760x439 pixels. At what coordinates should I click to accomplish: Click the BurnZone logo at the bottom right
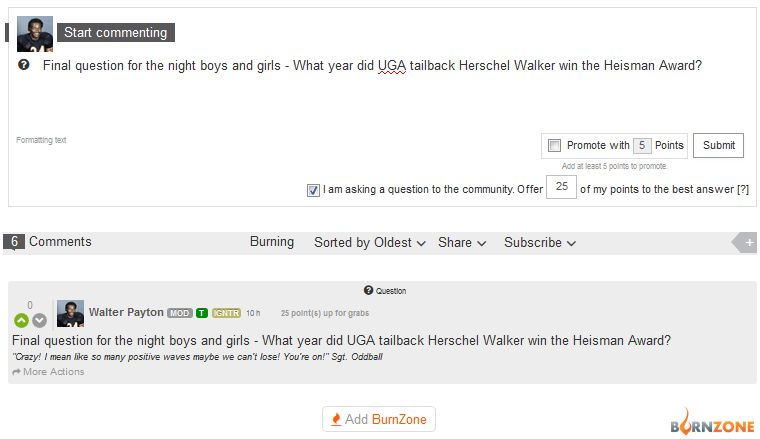point(712,422)
